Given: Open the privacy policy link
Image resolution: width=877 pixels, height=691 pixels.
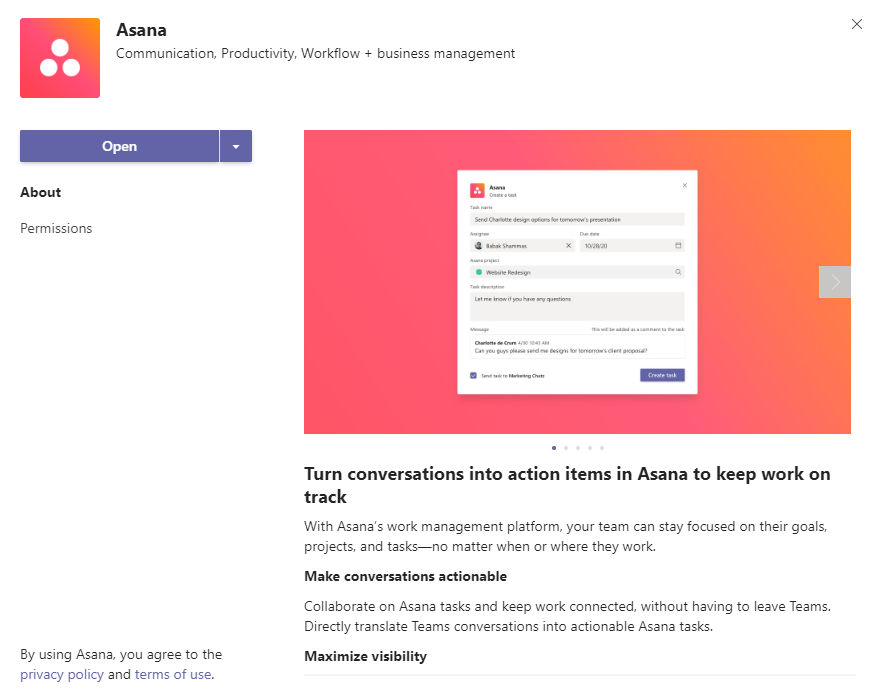Looking at the screenshot, I should 62,674.
